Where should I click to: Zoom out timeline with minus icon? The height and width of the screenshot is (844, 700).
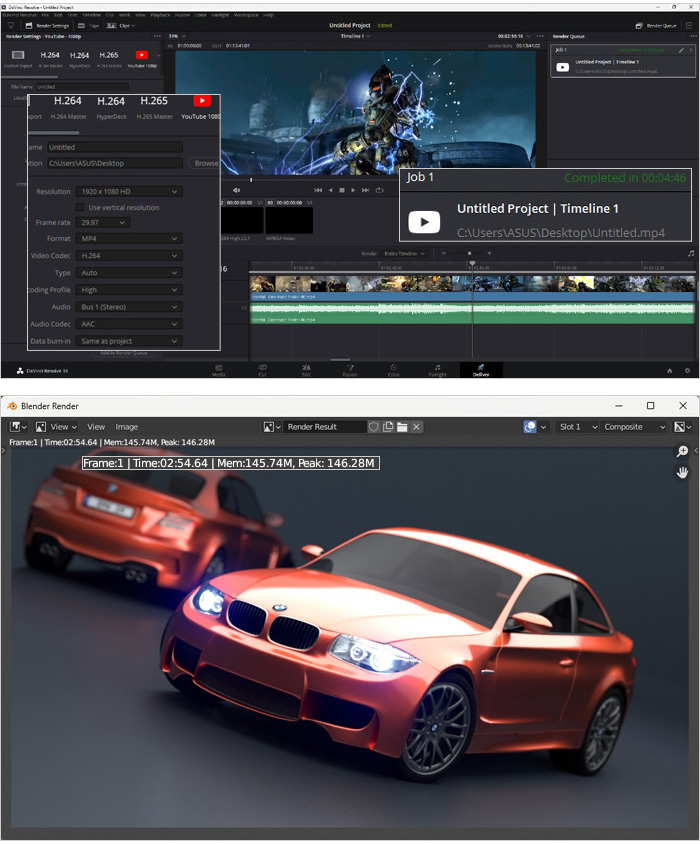[444, 253]
